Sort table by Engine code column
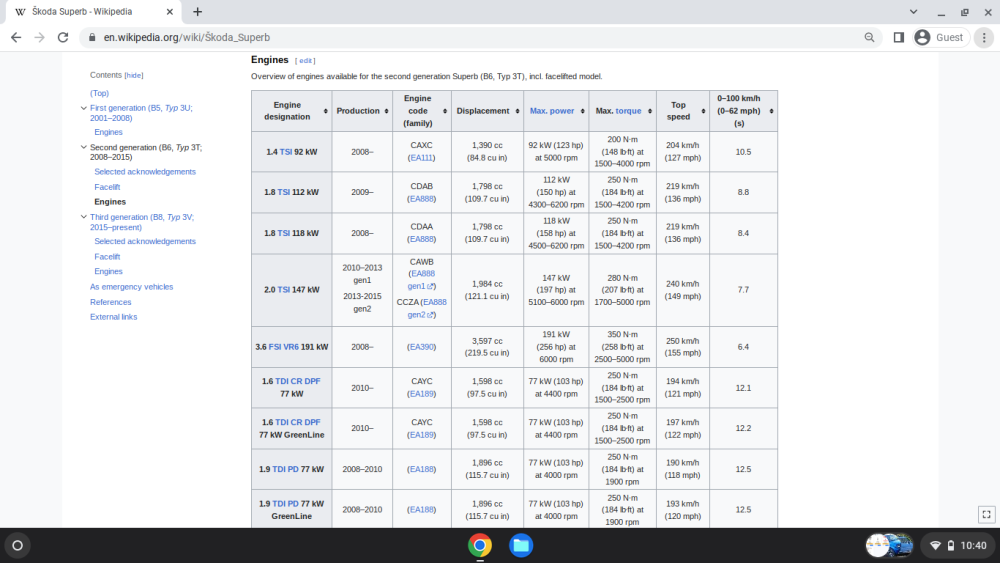 [445, 111]
